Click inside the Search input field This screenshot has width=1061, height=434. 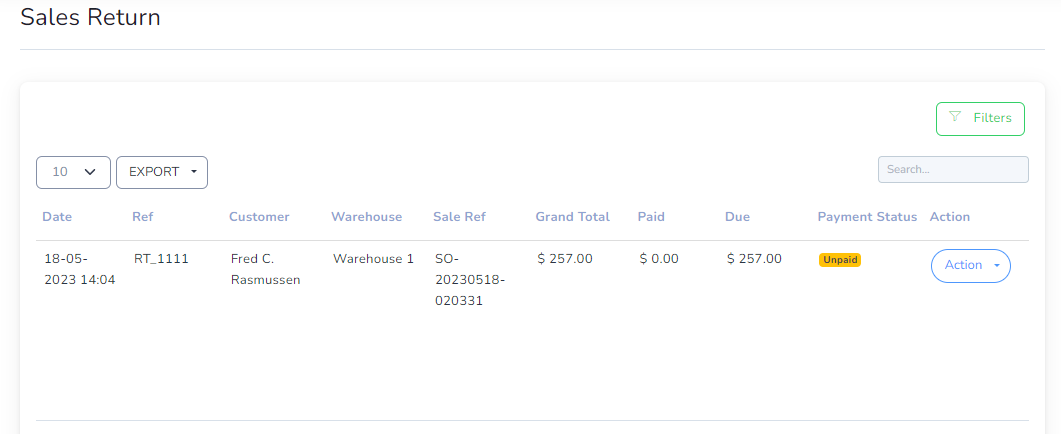tap(953, 169)
